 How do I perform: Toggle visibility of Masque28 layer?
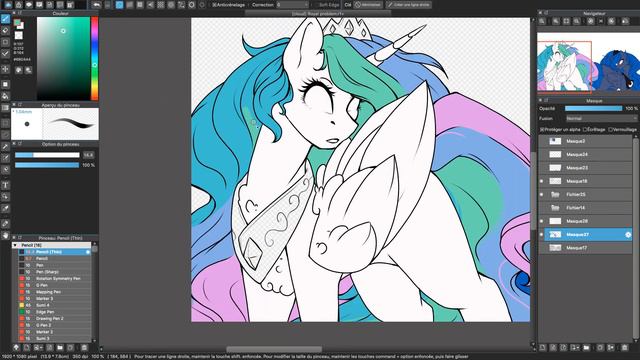tap(542, 221)
